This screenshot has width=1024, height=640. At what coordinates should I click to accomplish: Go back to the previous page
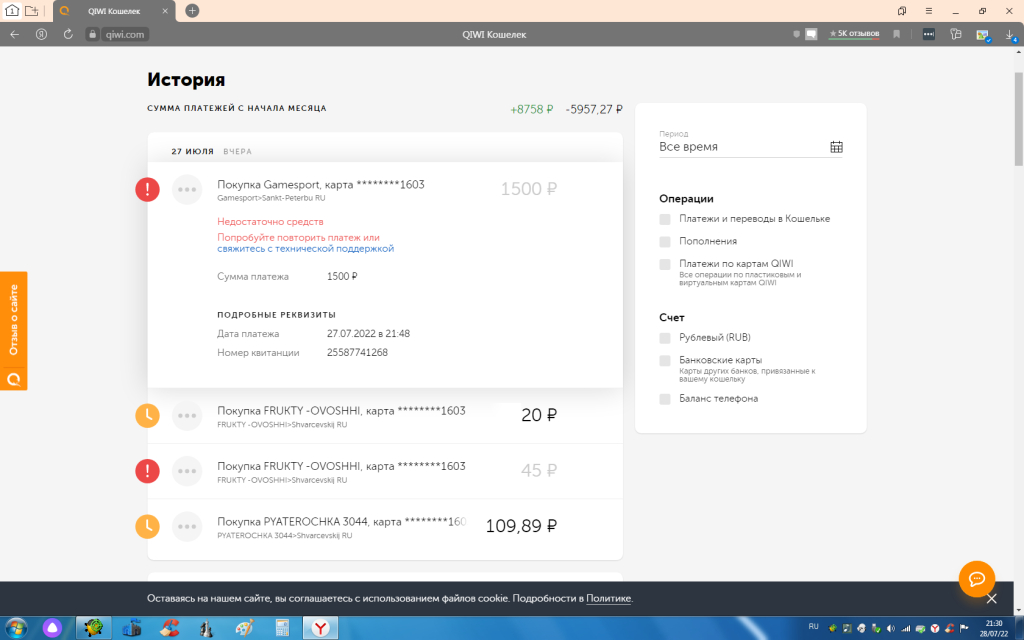[14, 35]
